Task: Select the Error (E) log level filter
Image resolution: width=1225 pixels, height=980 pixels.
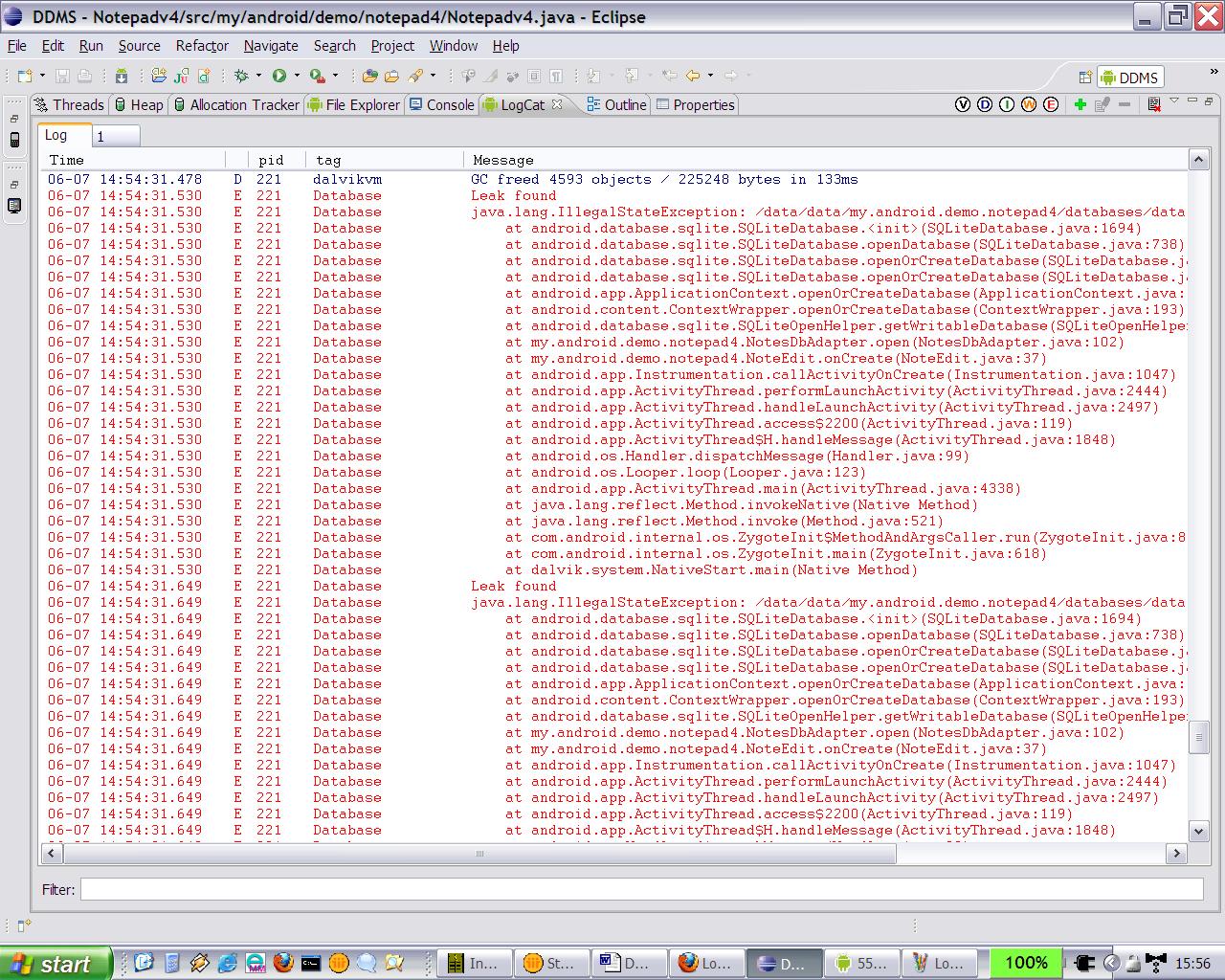Action: click(1051, 104)
